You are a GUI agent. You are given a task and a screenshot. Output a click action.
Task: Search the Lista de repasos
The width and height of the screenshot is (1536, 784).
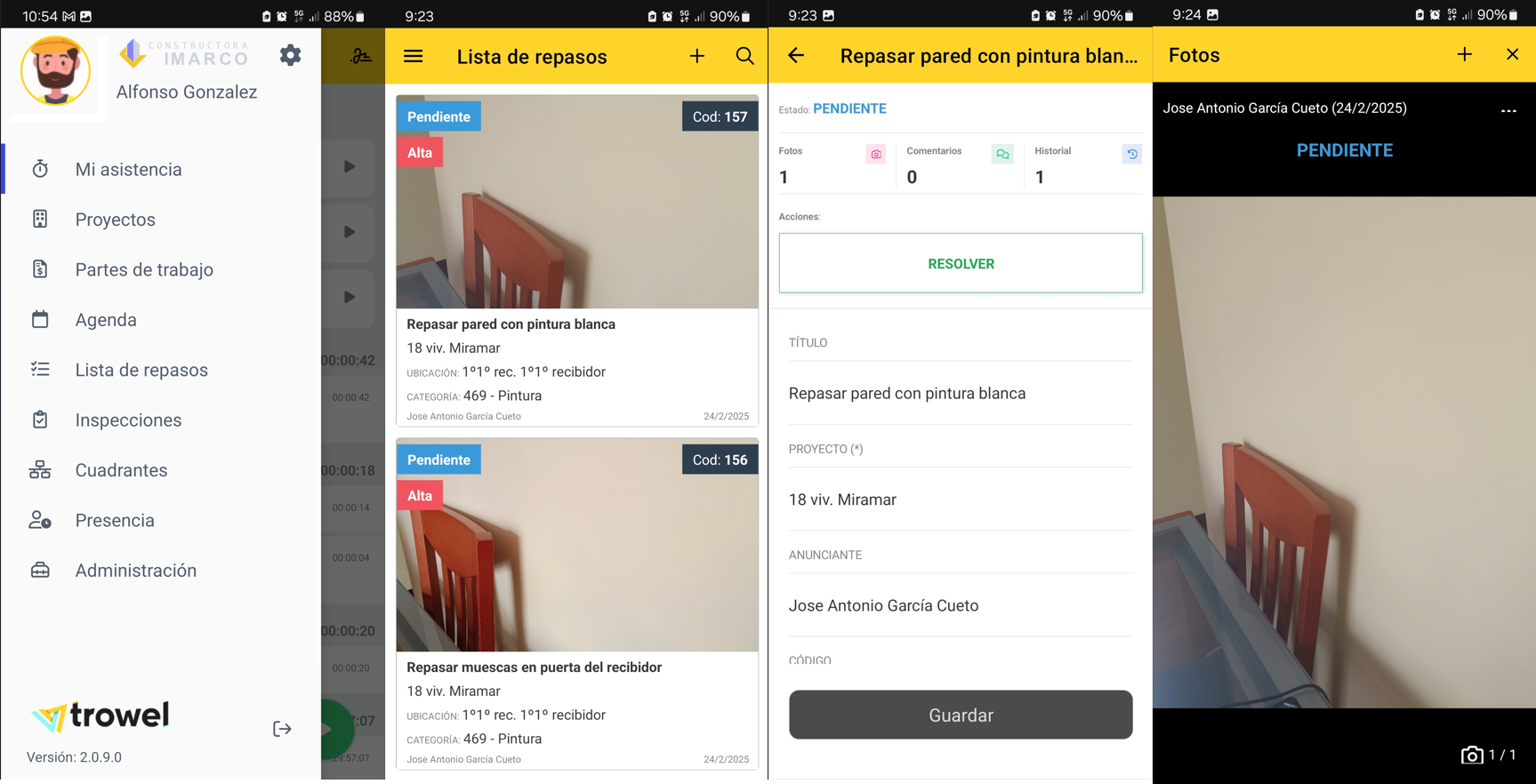[x=745, y=57]
